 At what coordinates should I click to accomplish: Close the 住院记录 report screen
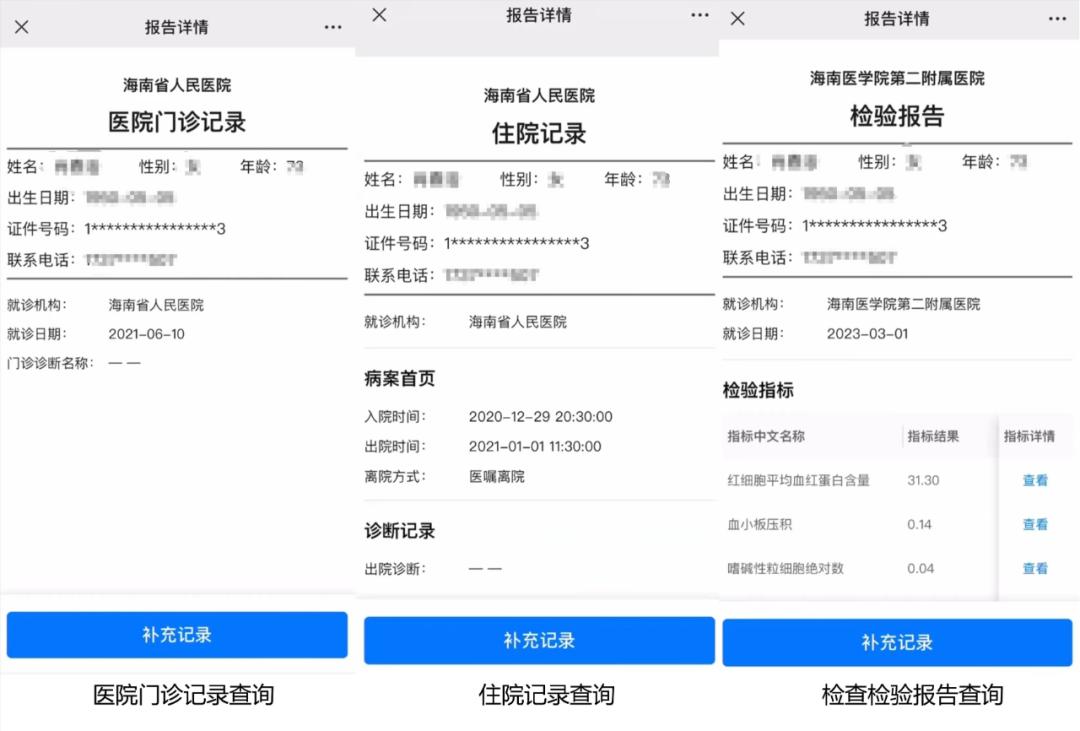pyautogui.click(x=380, y=14)
